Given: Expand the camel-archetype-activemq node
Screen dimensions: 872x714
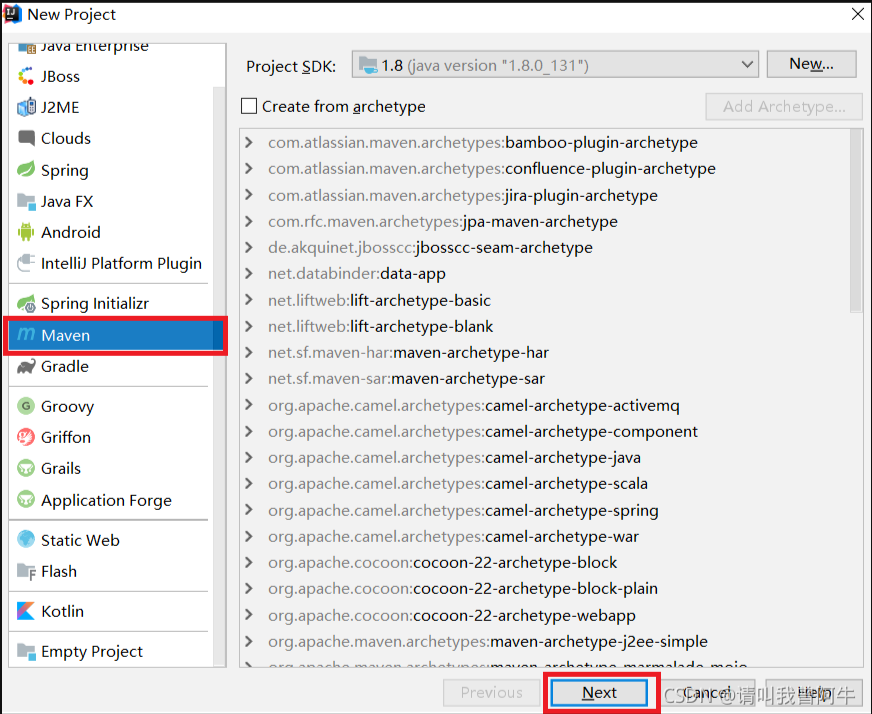Looking at the screenshot, I should pos(249,405).
